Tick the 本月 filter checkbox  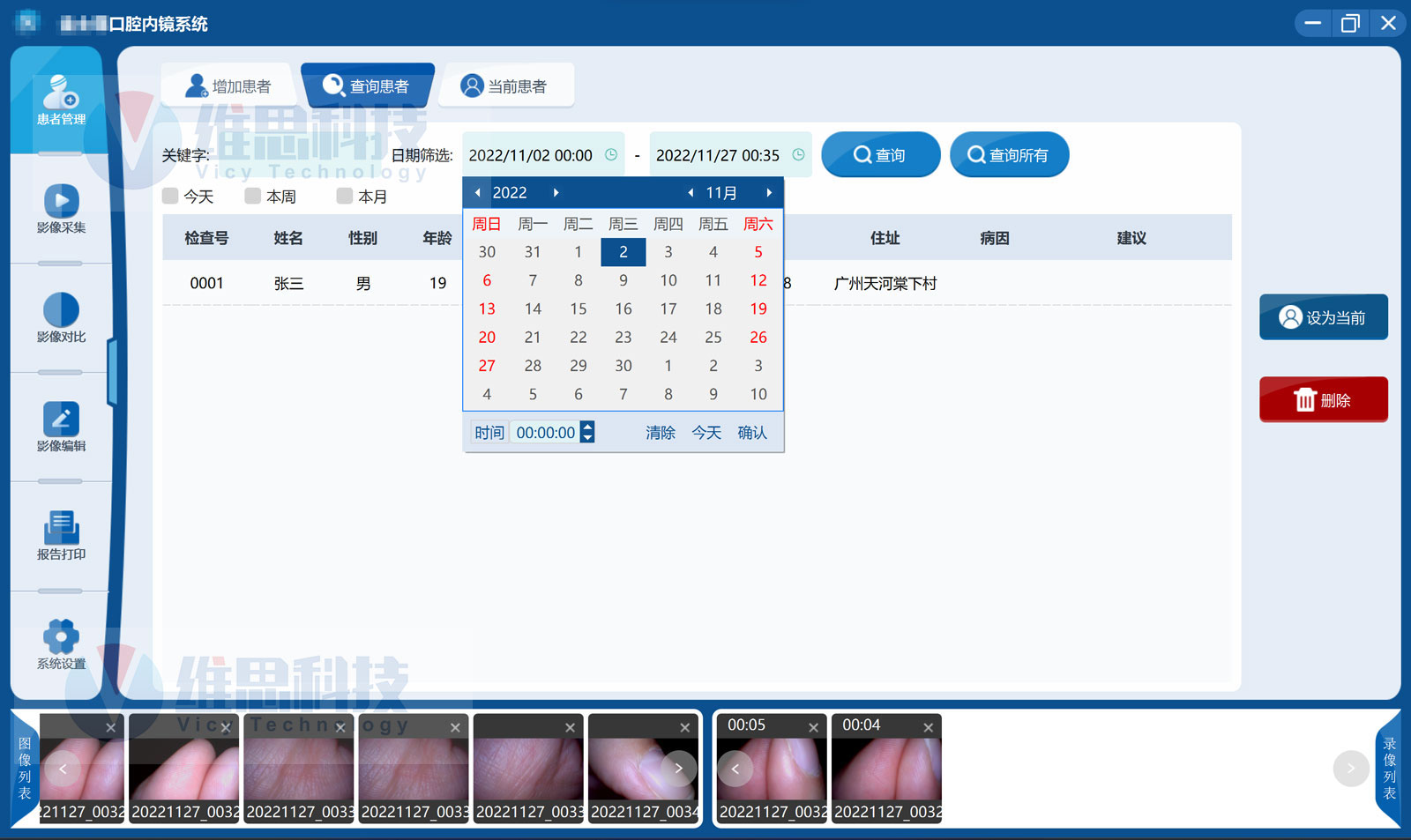[x=345, y=196]
